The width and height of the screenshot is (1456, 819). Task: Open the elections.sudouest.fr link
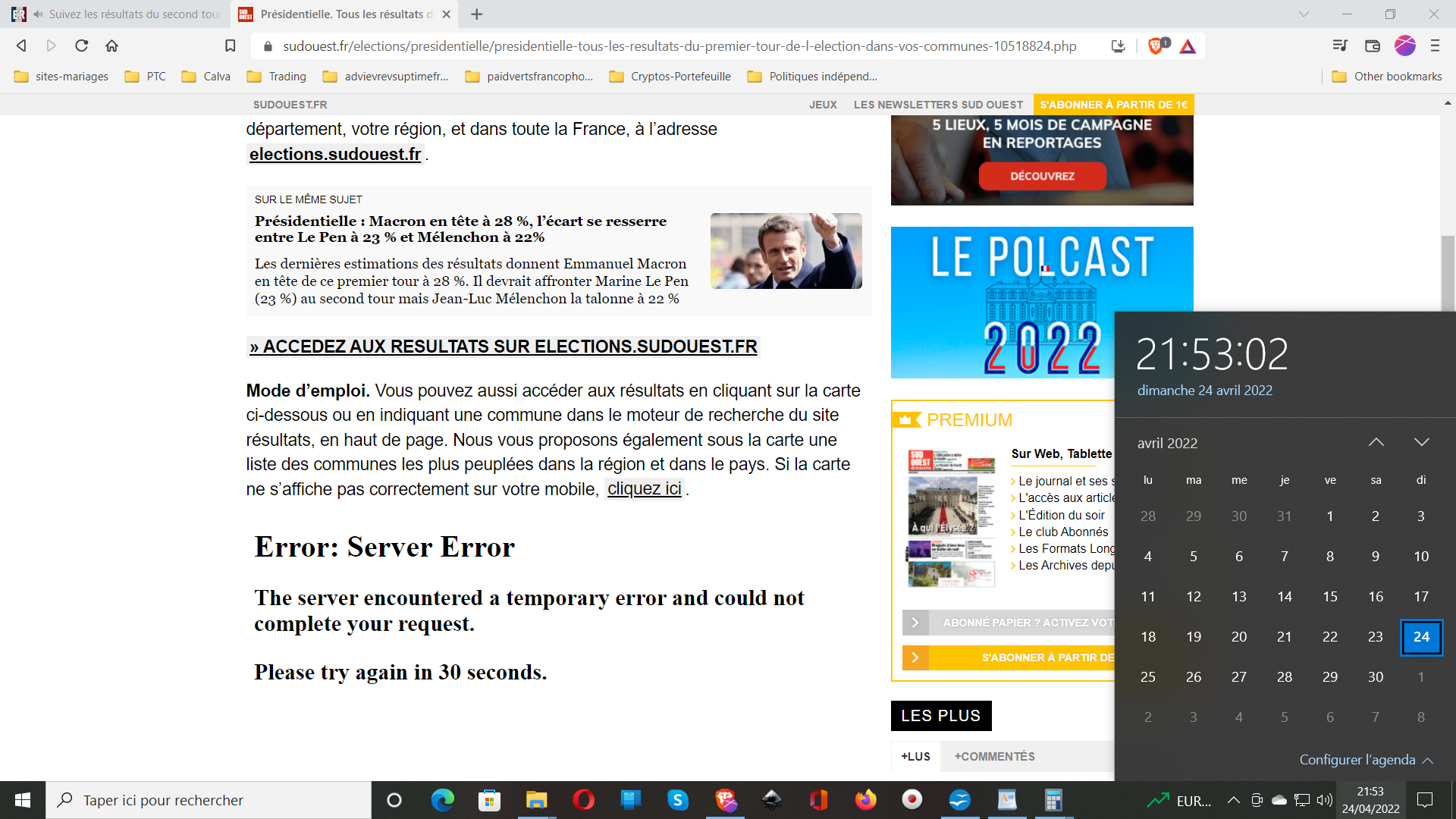click(334, 155)
